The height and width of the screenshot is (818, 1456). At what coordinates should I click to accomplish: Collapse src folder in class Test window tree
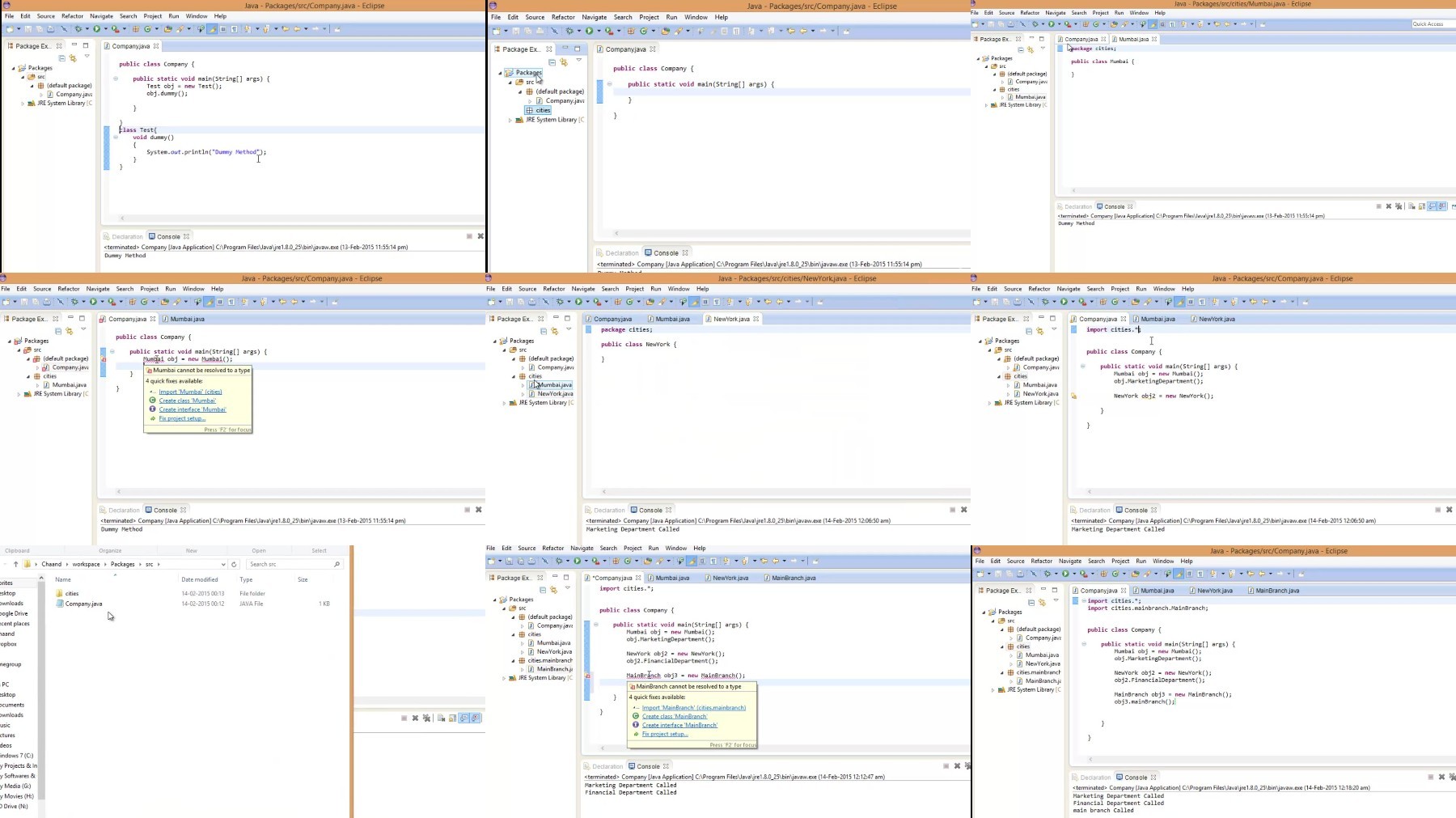23,77
